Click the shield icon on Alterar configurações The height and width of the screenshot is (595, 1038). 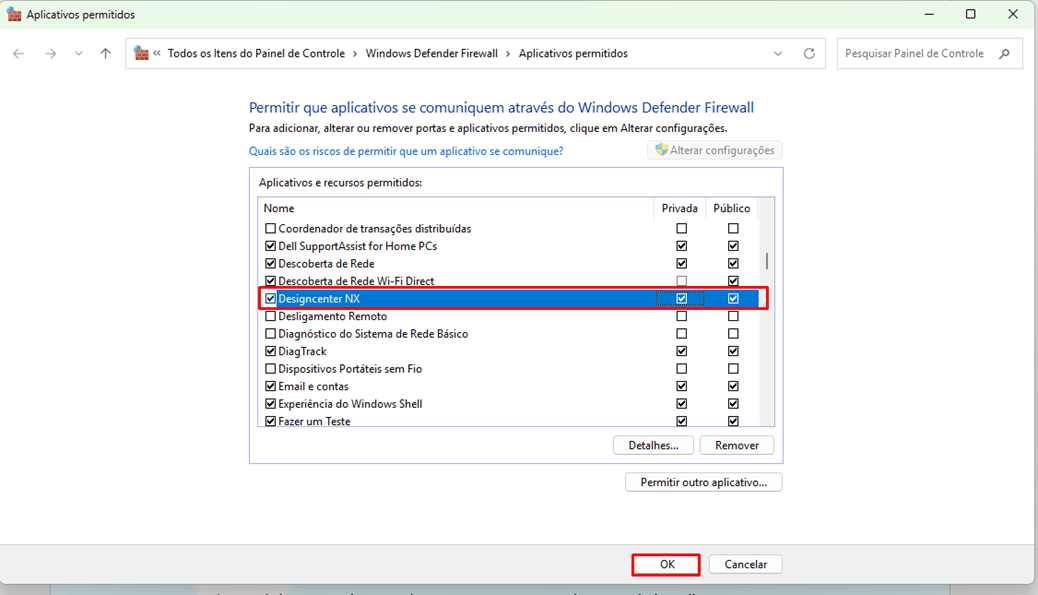(x=660, y=150)
